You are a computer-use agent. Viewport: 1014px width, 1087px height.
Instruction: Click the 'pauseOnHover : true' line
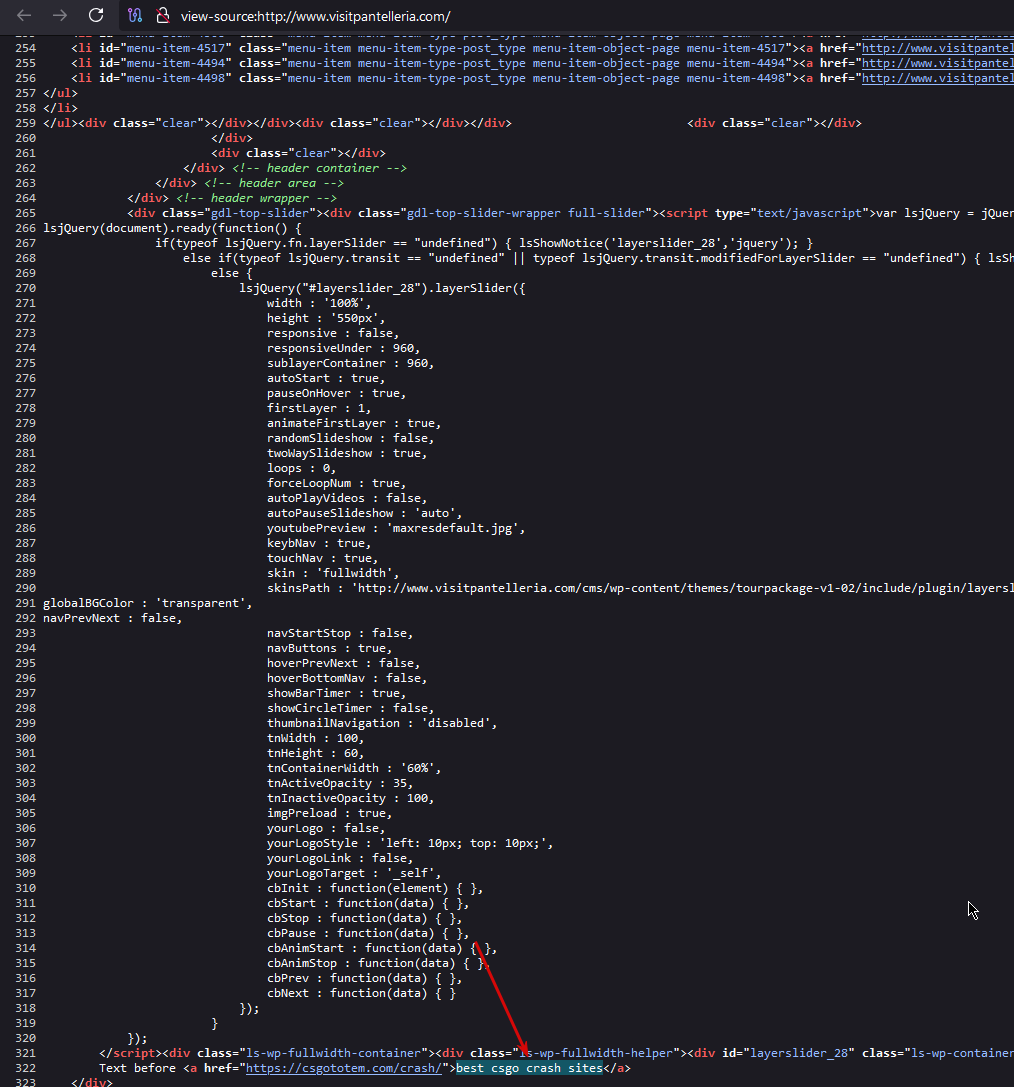click(336, 394)
